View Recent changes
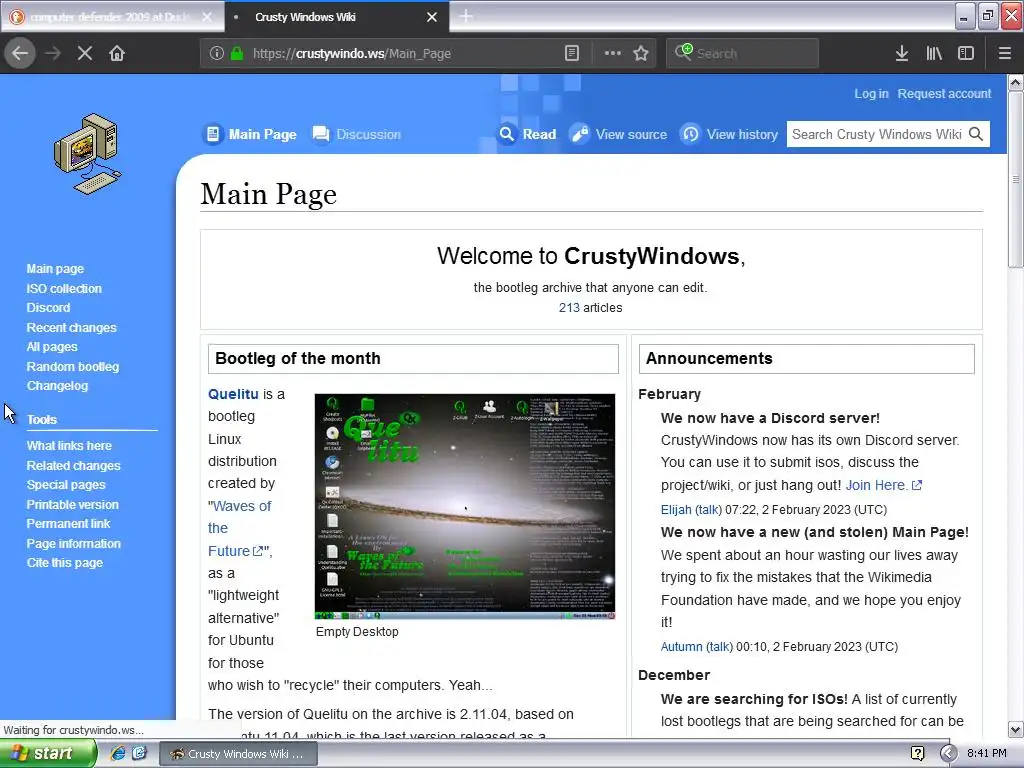This screenshot has height=768, width=1024. tap(71, 327)
